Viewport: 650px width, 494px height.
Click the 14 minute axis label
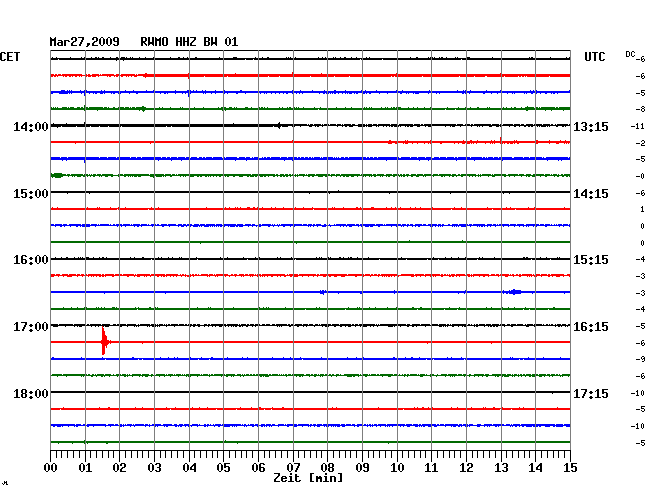535,468
